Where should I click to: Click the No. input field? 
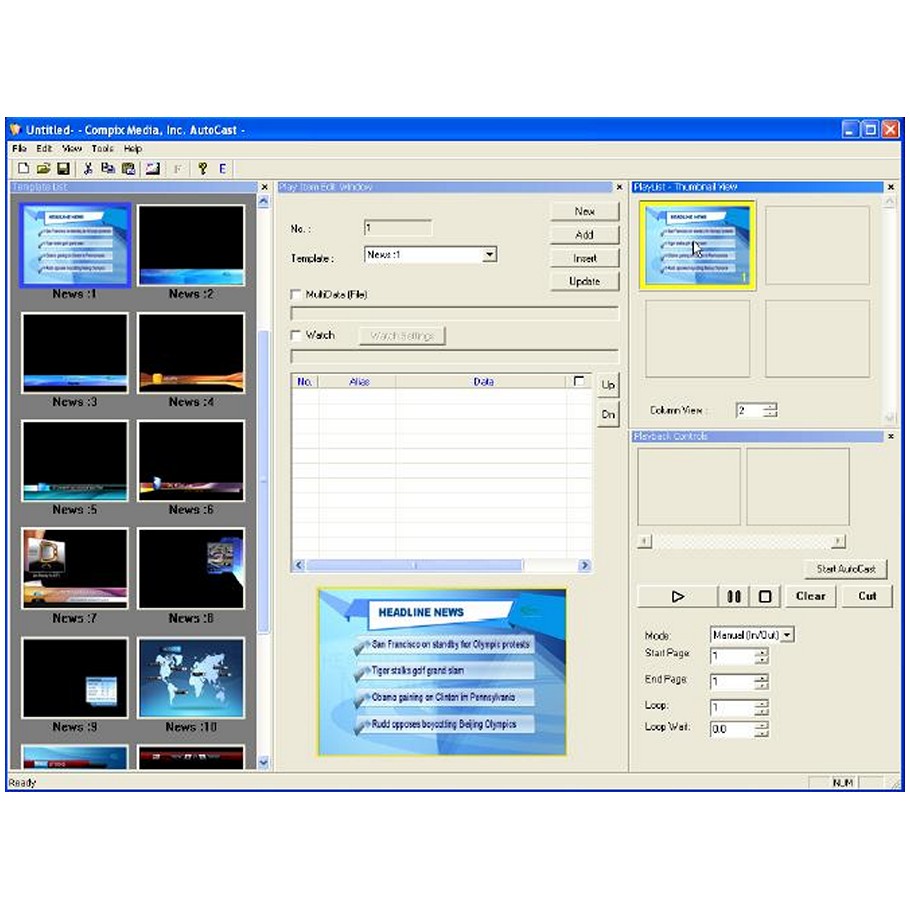(x=398, y=228)
